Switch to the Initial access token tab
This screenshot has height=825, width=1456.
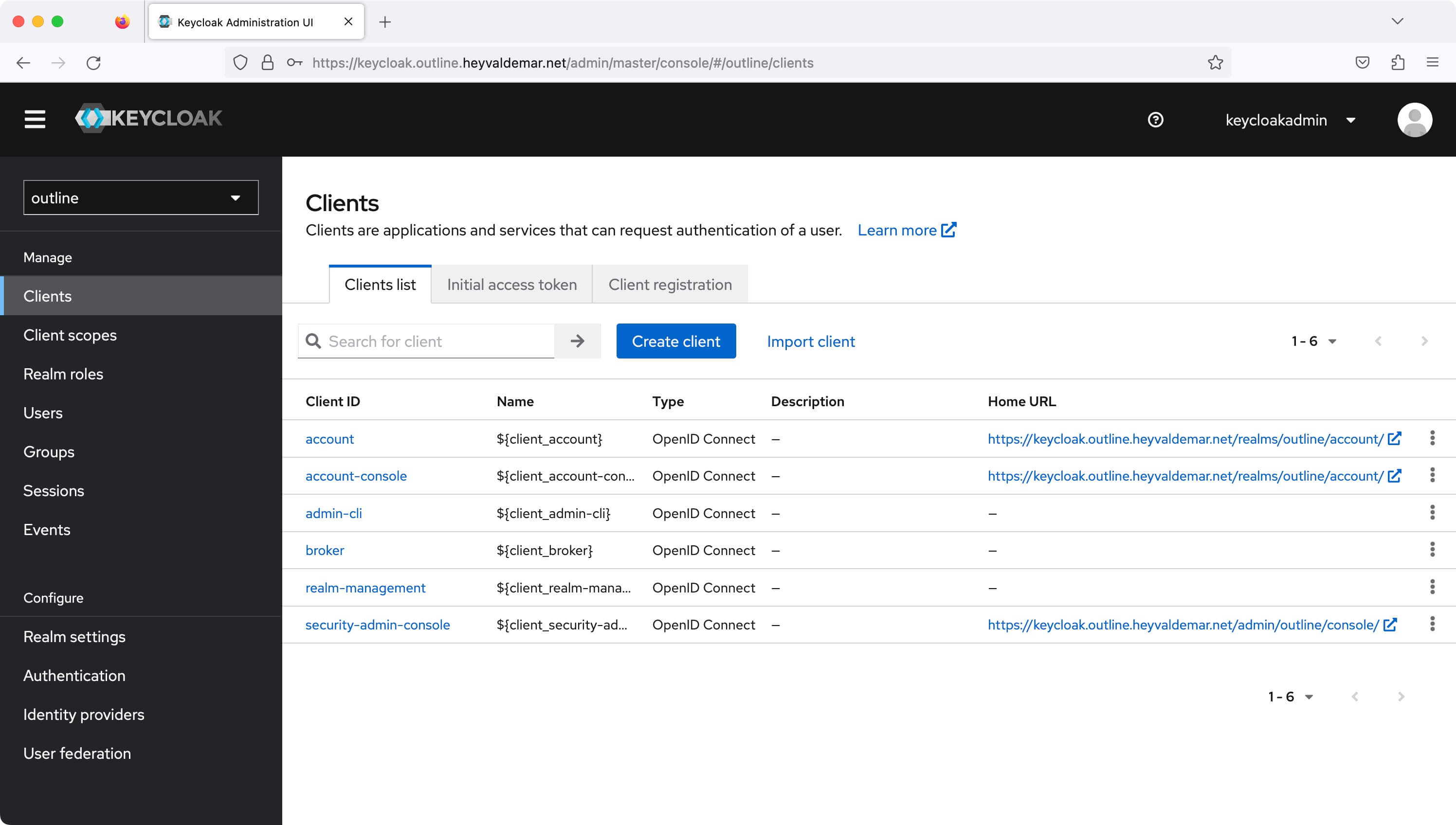coord(512,285)
